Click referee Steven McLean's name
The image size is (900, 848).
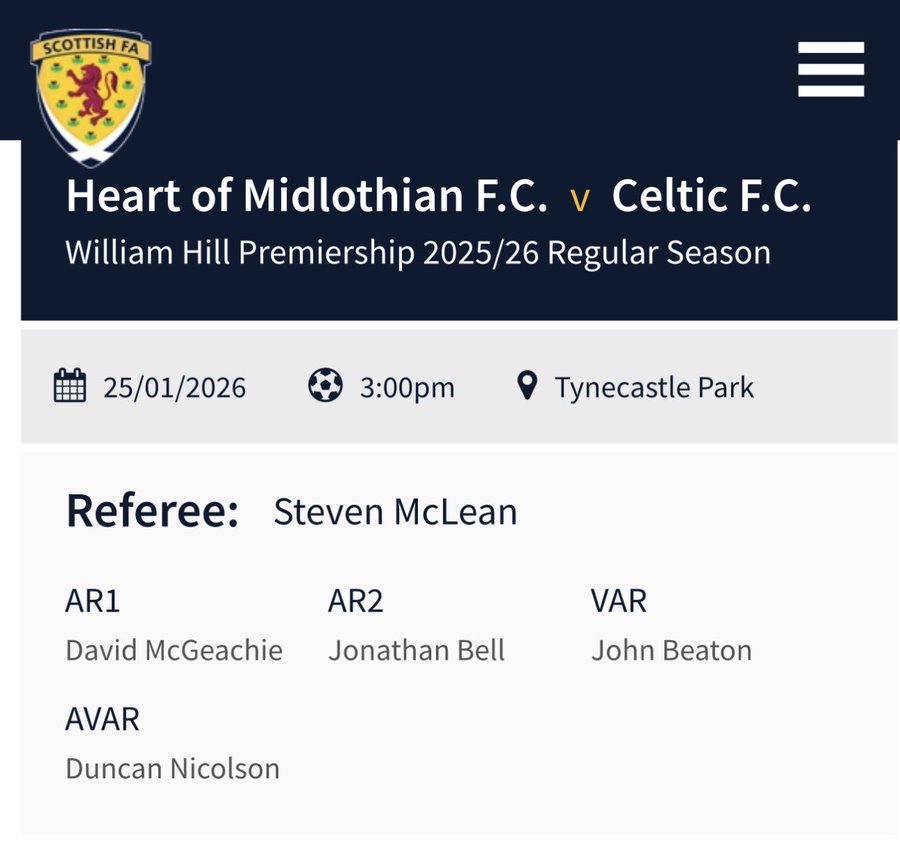point(394,512)
